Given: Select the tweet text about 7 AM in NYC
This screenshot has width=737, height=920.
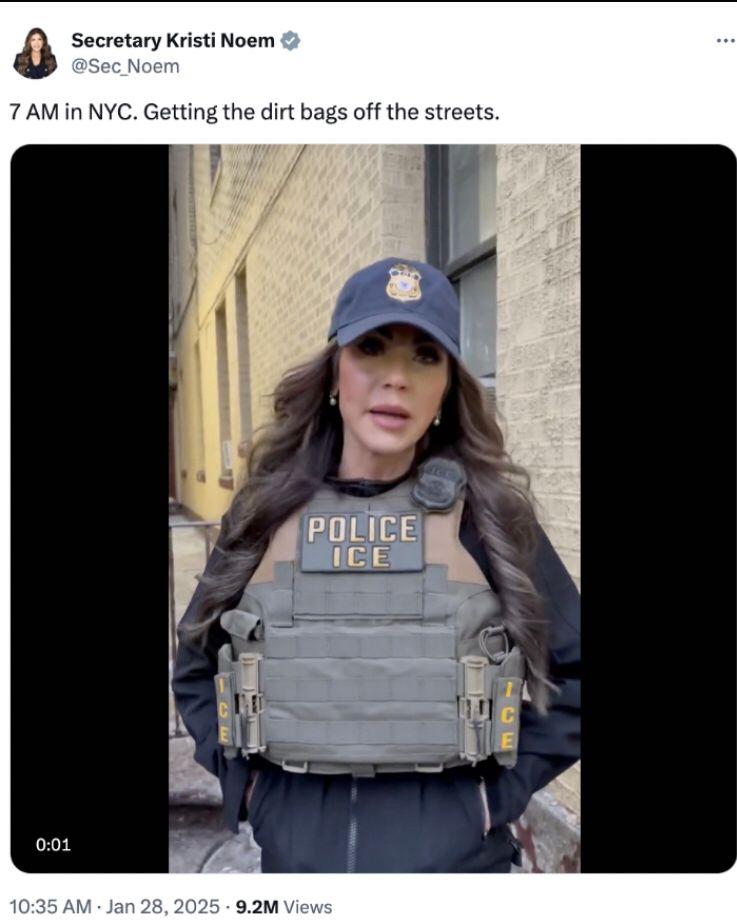Looking at the screenshot, I should coord(255,111).
